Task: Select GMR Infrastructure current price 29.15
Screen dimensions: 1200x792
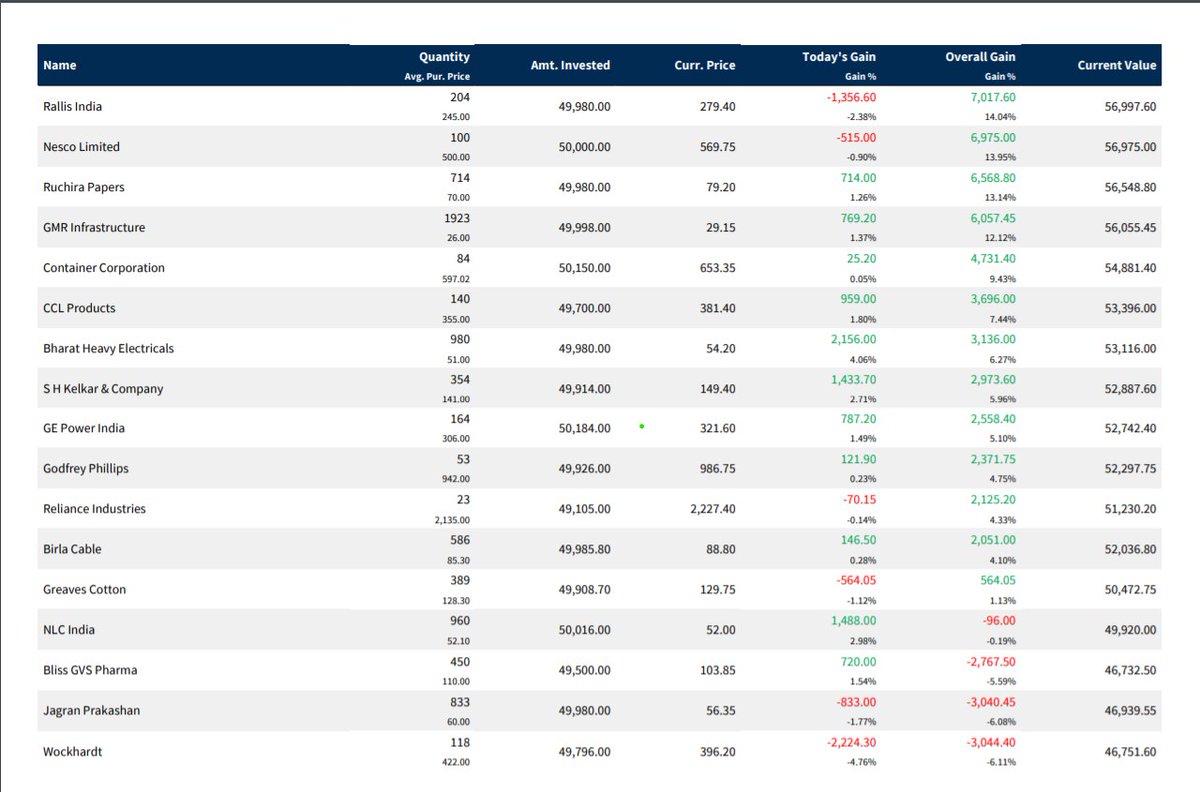Action: (719, 227)
